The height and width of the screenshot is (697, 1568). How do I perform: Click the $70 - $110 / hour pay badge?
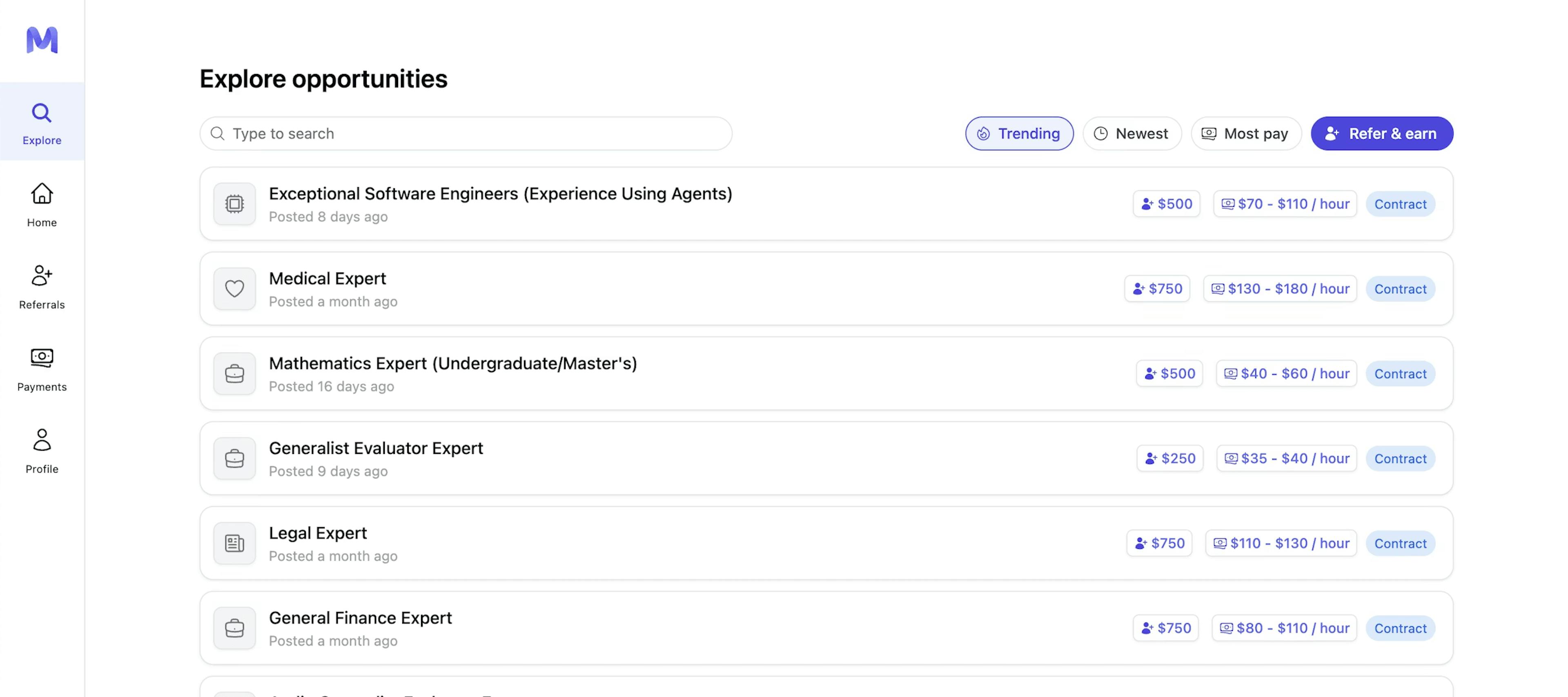tap(1284, 204)
